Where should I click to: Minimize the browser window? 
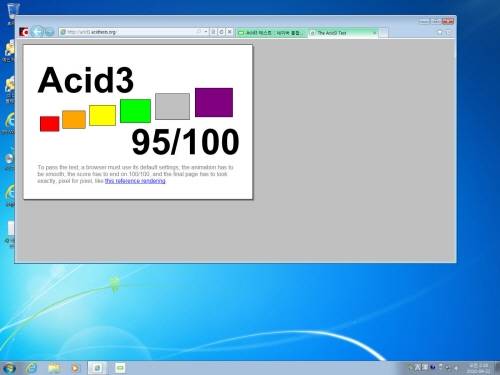click(424, 21)
